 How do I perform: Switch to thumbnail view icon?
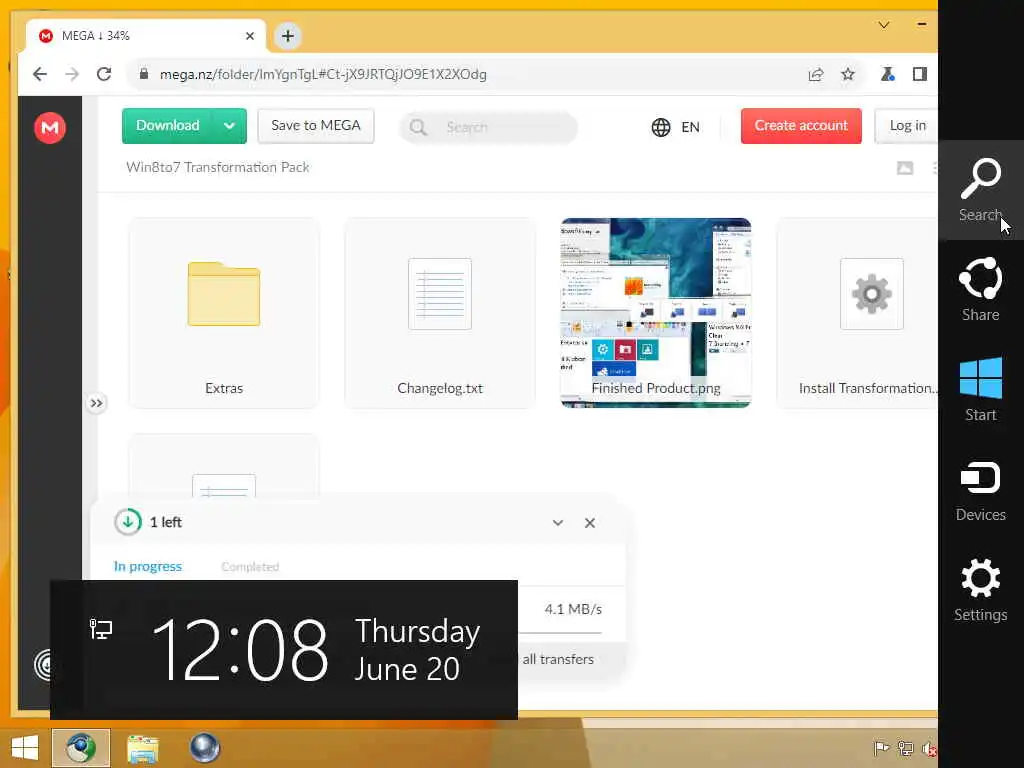904,168
